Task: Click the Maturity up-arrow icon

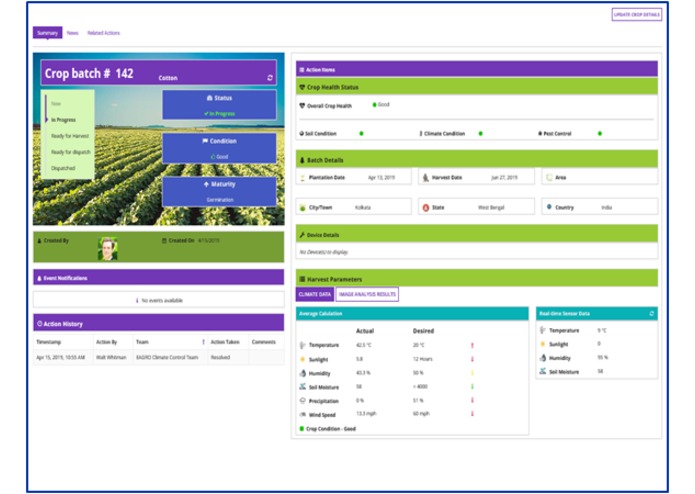Action: click(206, 184)
